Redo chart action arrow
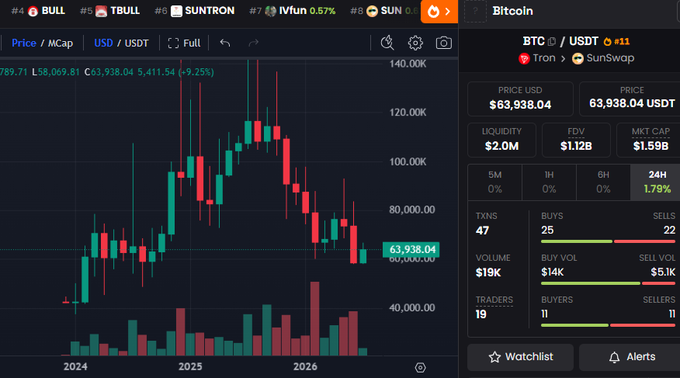Screen dimensions: 680x378 [253, 43]
